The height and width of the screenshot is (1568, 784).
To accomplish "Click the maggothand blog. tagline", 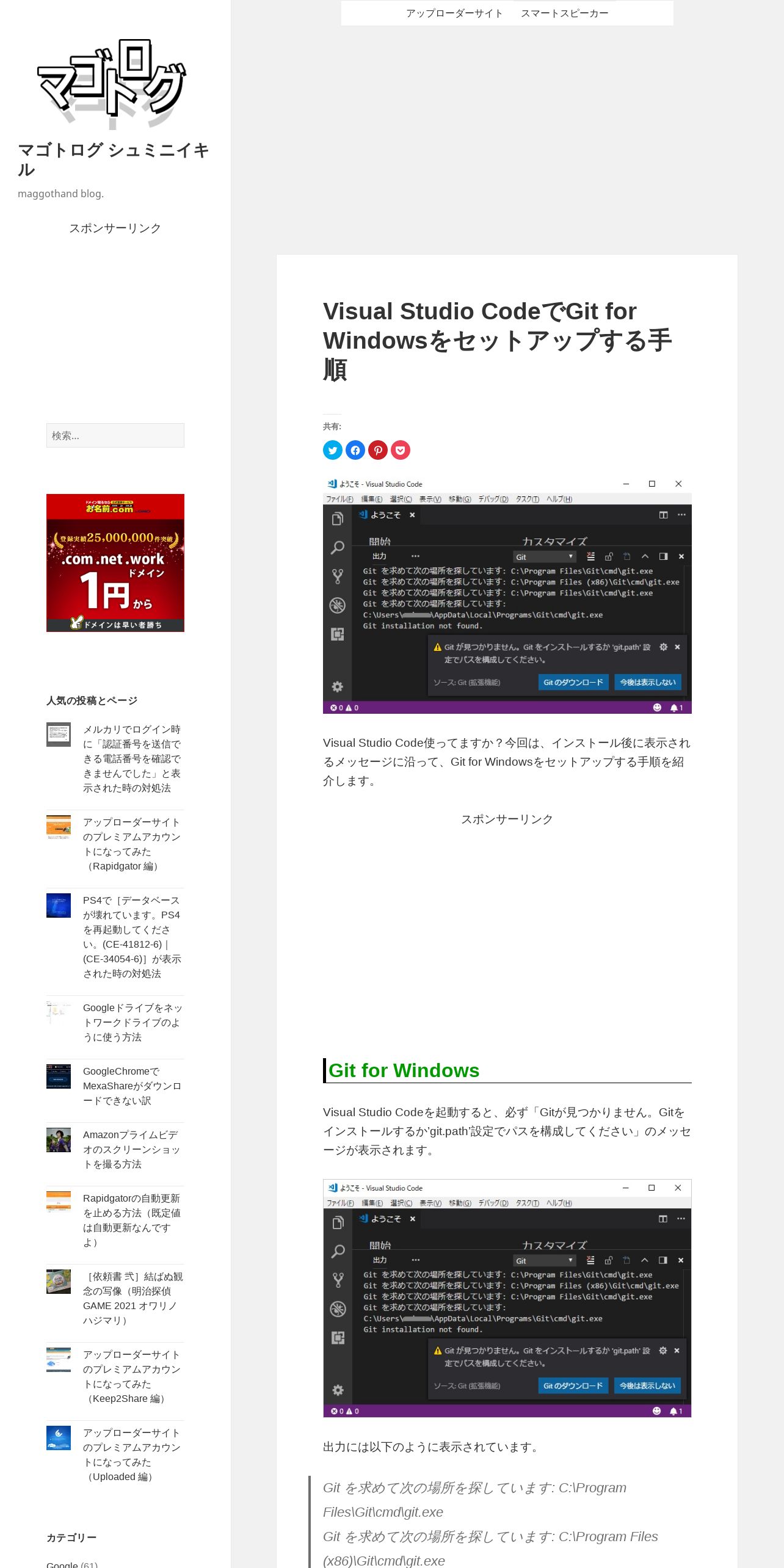I will pyautogui.click(x=61, y=194).
